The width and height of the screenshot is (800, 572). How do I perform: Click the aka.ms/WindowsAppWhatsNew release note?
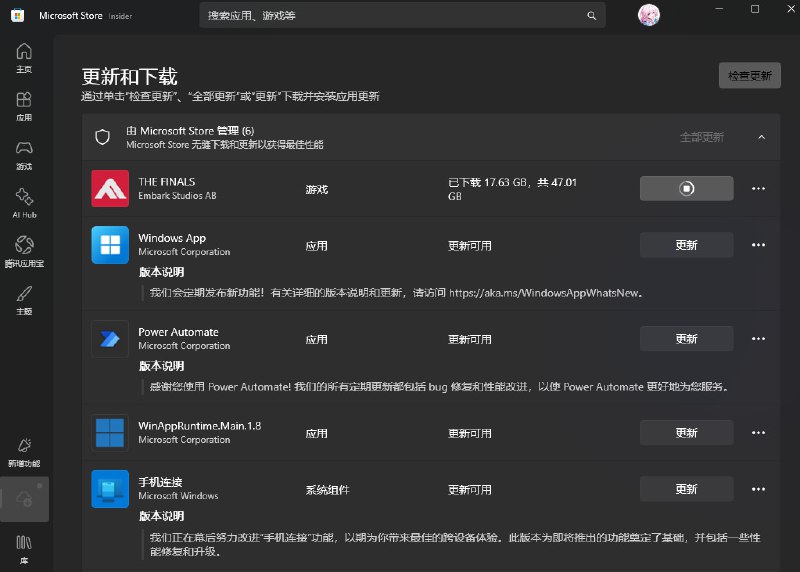click(396, 293)
